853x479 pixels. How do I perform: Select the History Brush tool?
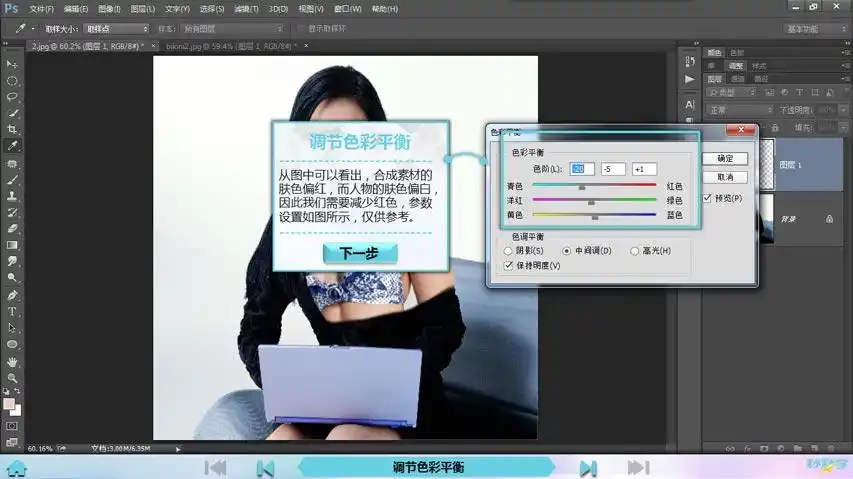(12, 212)
